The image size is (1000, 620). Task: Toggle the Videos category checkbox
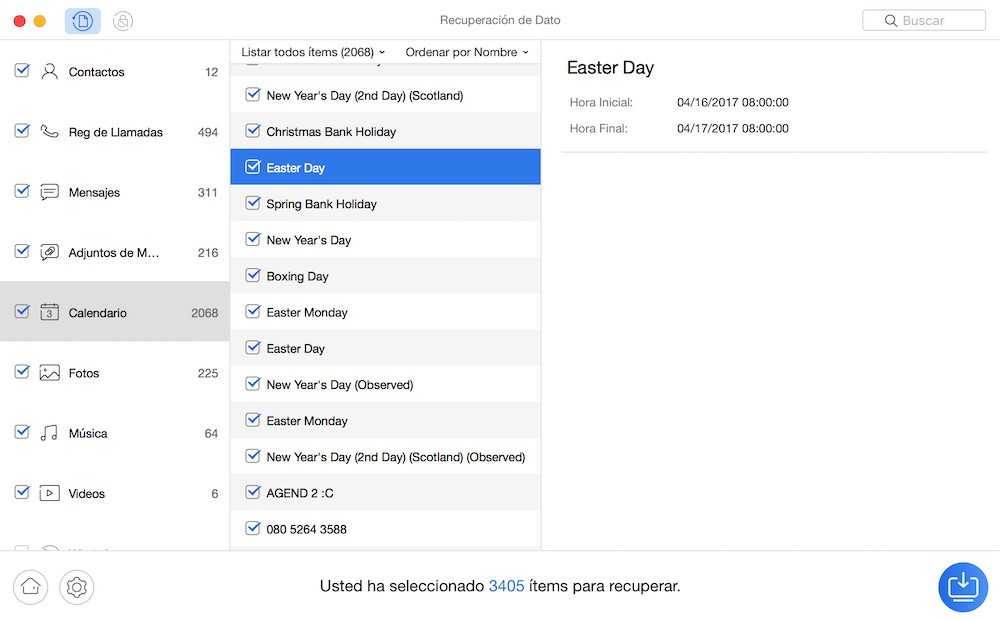point(22,493)
